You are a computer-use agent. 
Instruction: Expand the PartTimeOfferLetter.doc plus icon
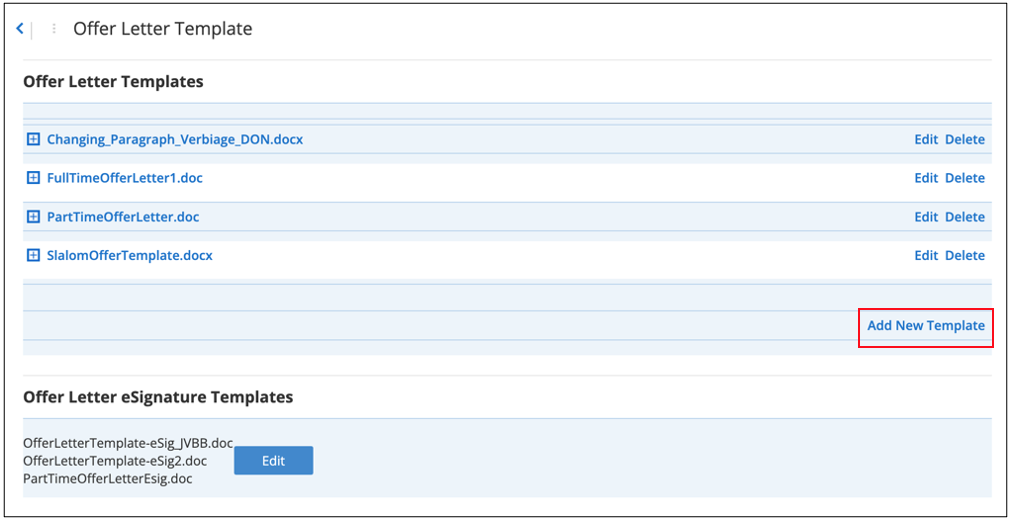33,217
